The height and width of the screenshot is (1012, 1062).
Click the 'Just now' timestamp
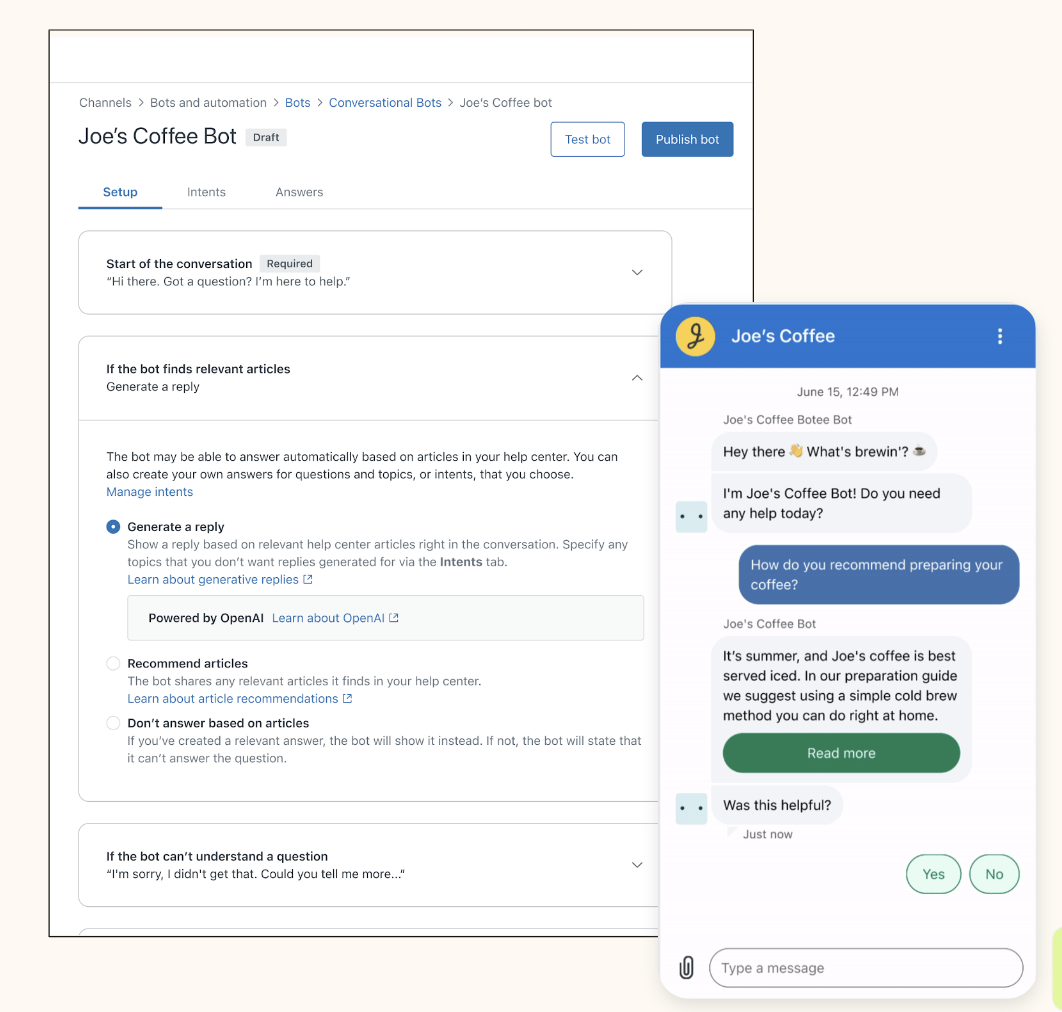(767, 835)
